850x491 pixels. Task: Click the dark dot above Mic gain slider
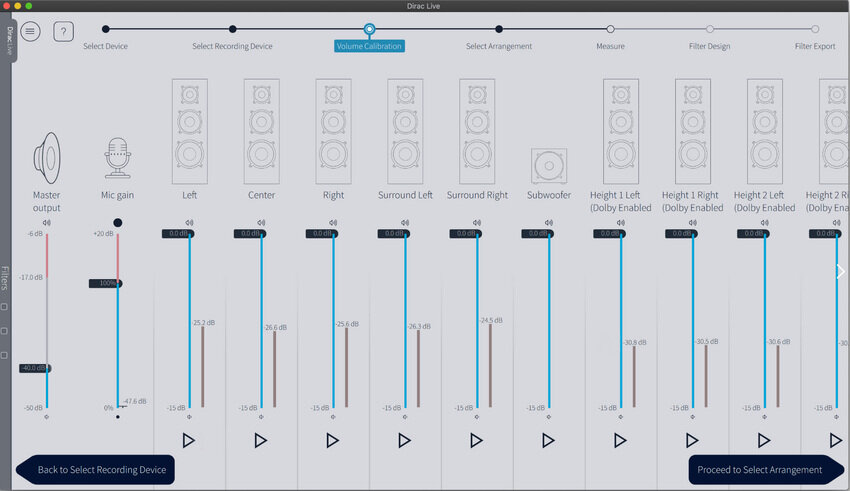[x=118, y=223]
